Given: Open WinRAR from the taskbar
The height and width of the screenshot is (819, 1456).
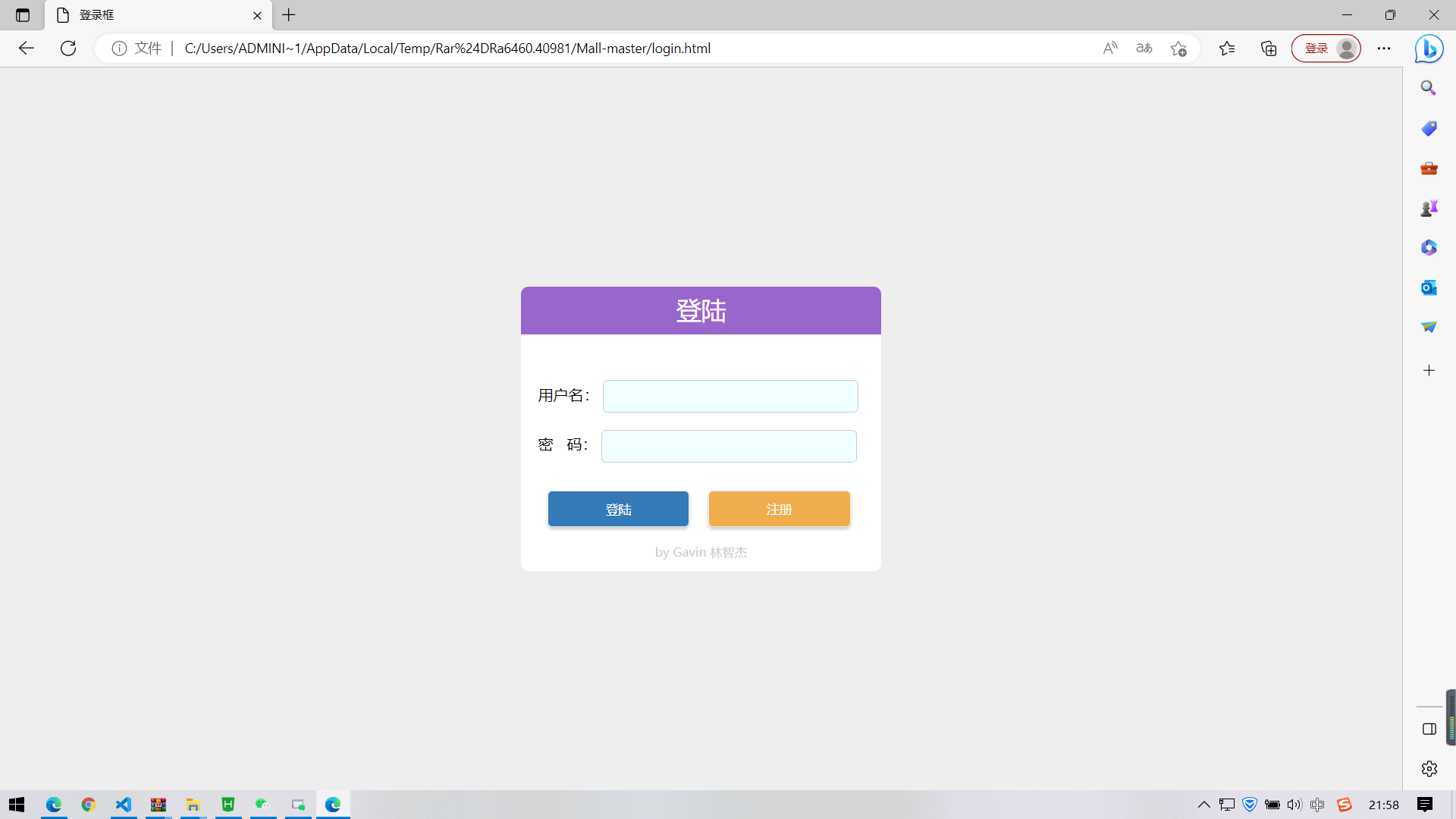Looking at the screenshot, I should coord(158,805).
